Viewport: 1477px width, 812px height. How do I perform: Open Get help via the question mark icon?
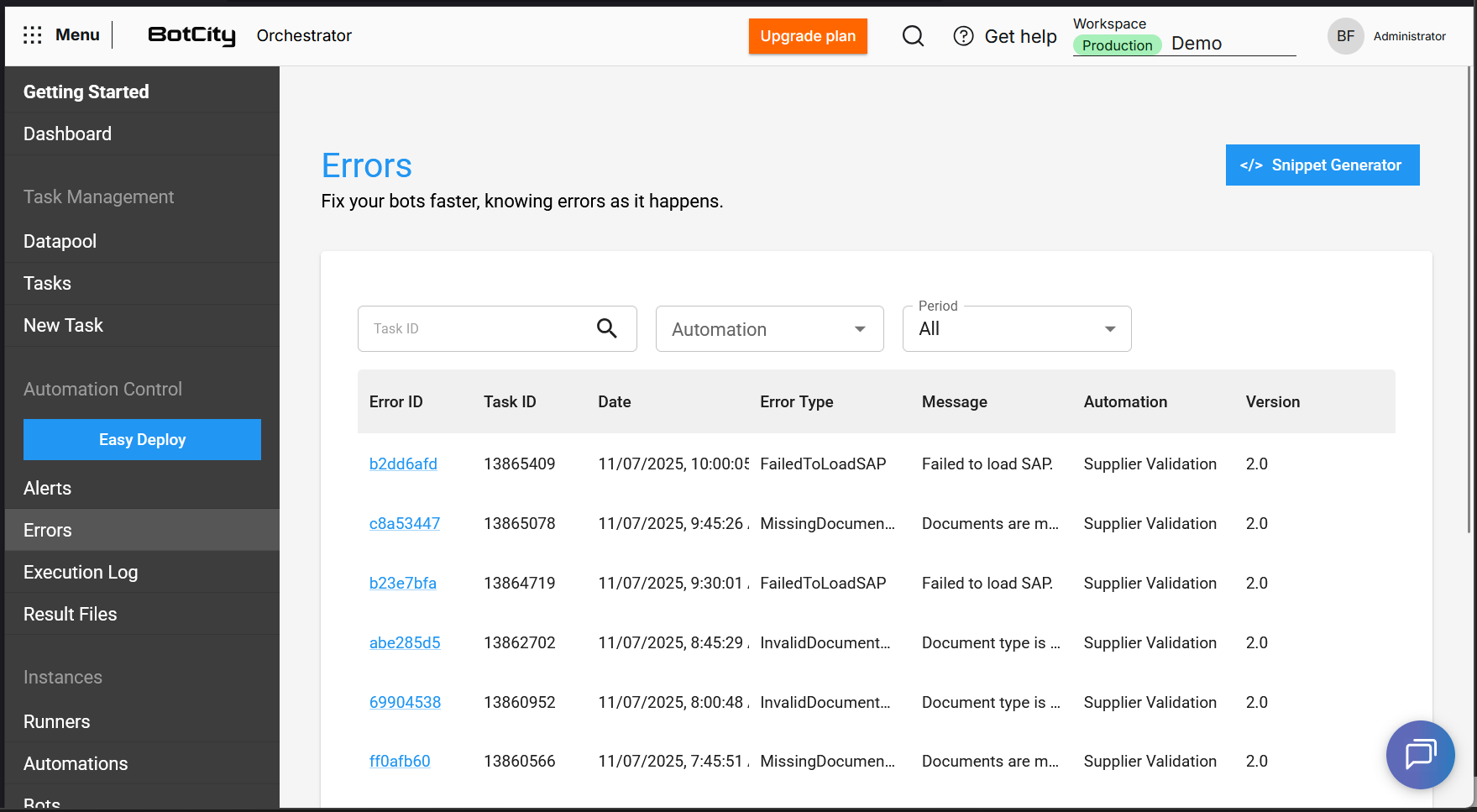[963, 36]
